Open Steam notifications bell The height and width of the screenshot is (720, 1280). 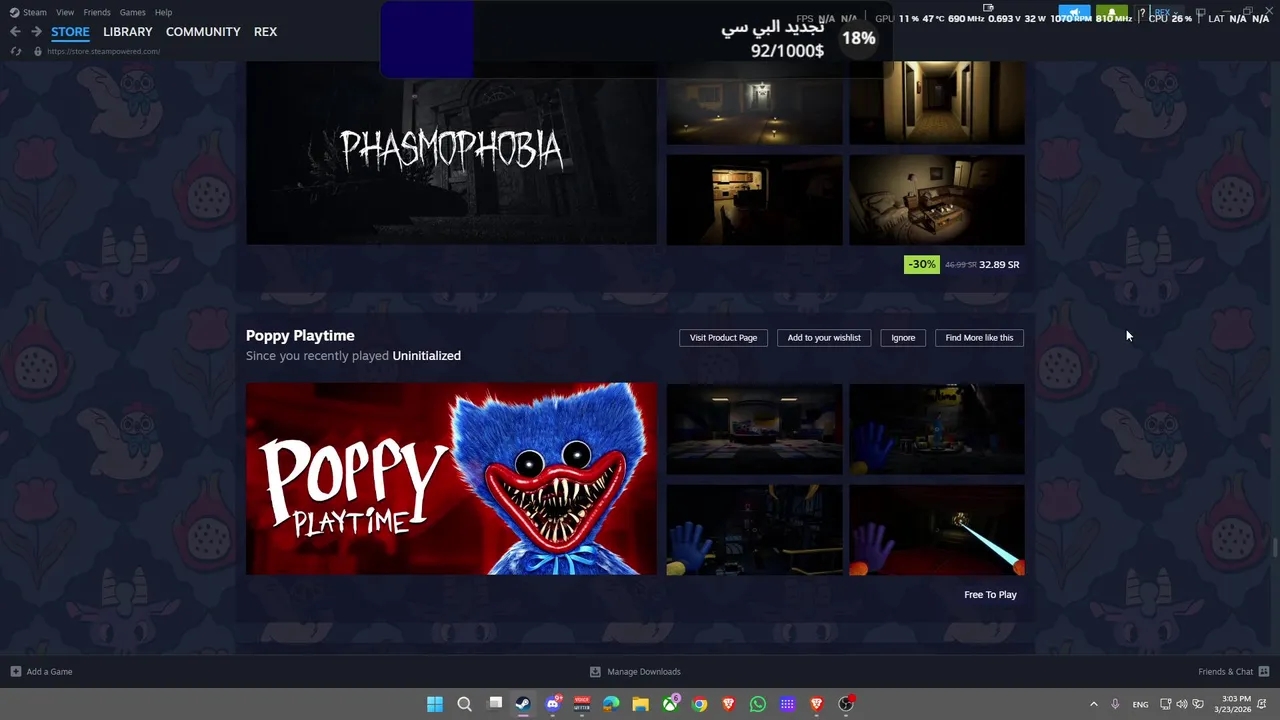[1111, 15]
